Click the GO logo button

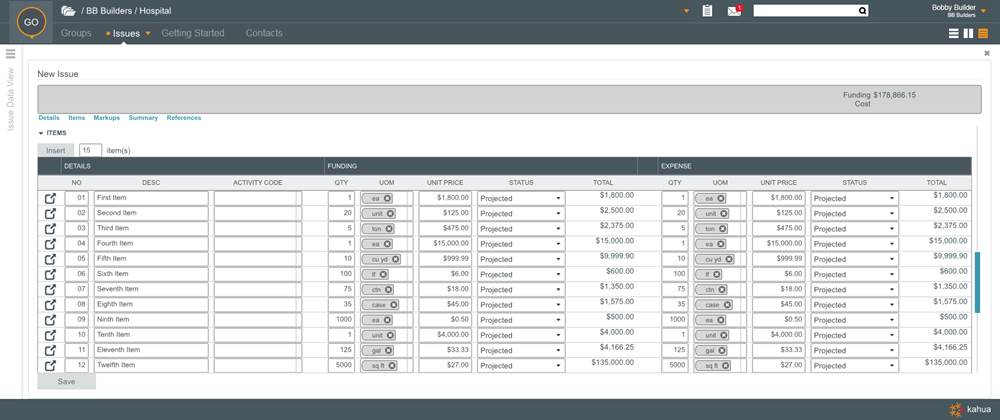[32, 22]
